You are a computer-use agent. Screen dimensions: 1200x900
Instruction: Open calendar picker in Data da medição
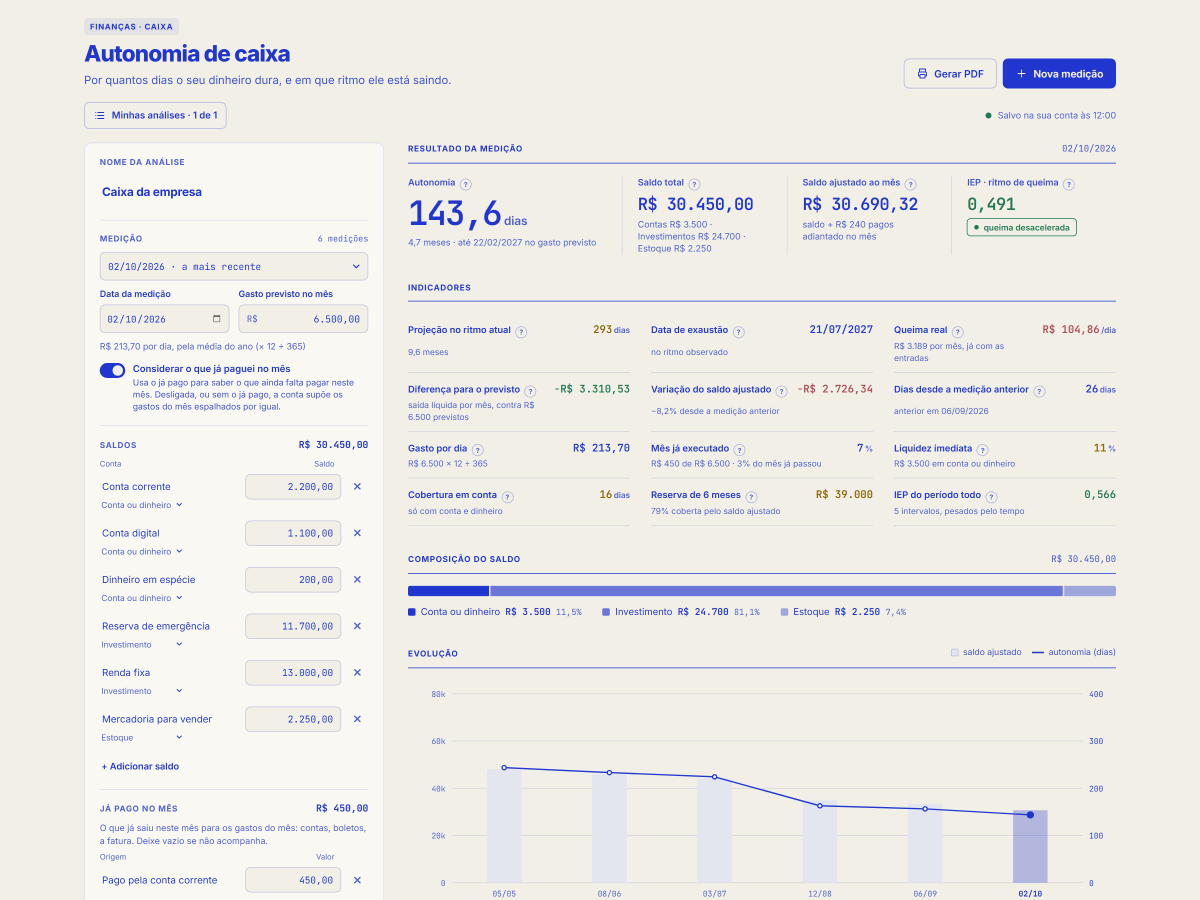pyautogui.click(x=217, y=319)
